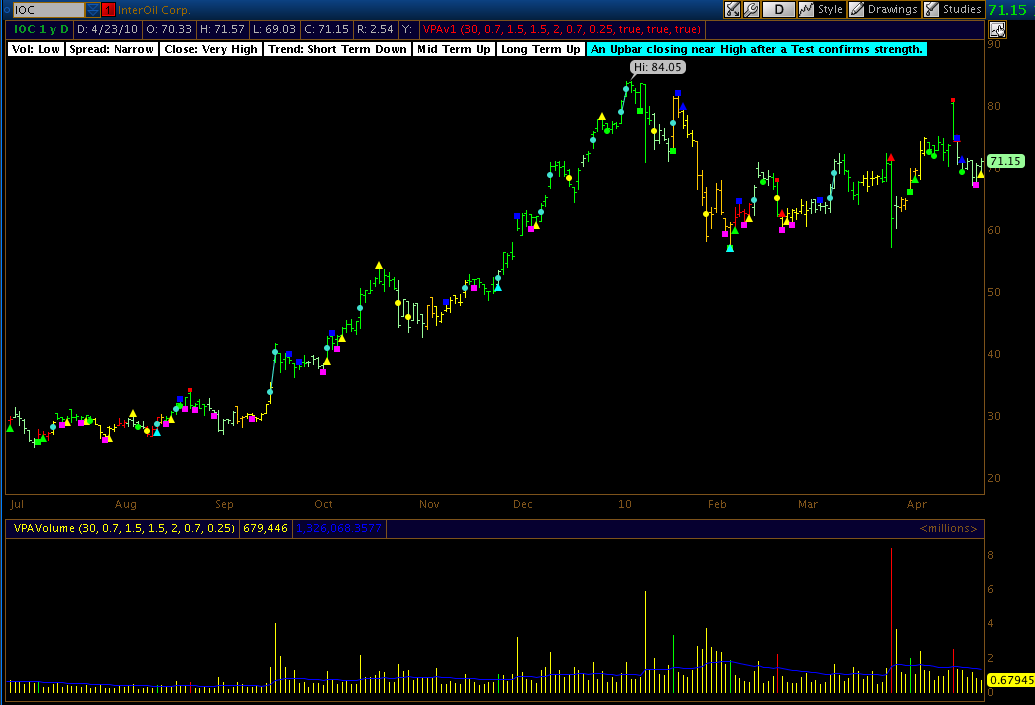Click the yellow 0.67945 volume axis tag

(1011, 680)
